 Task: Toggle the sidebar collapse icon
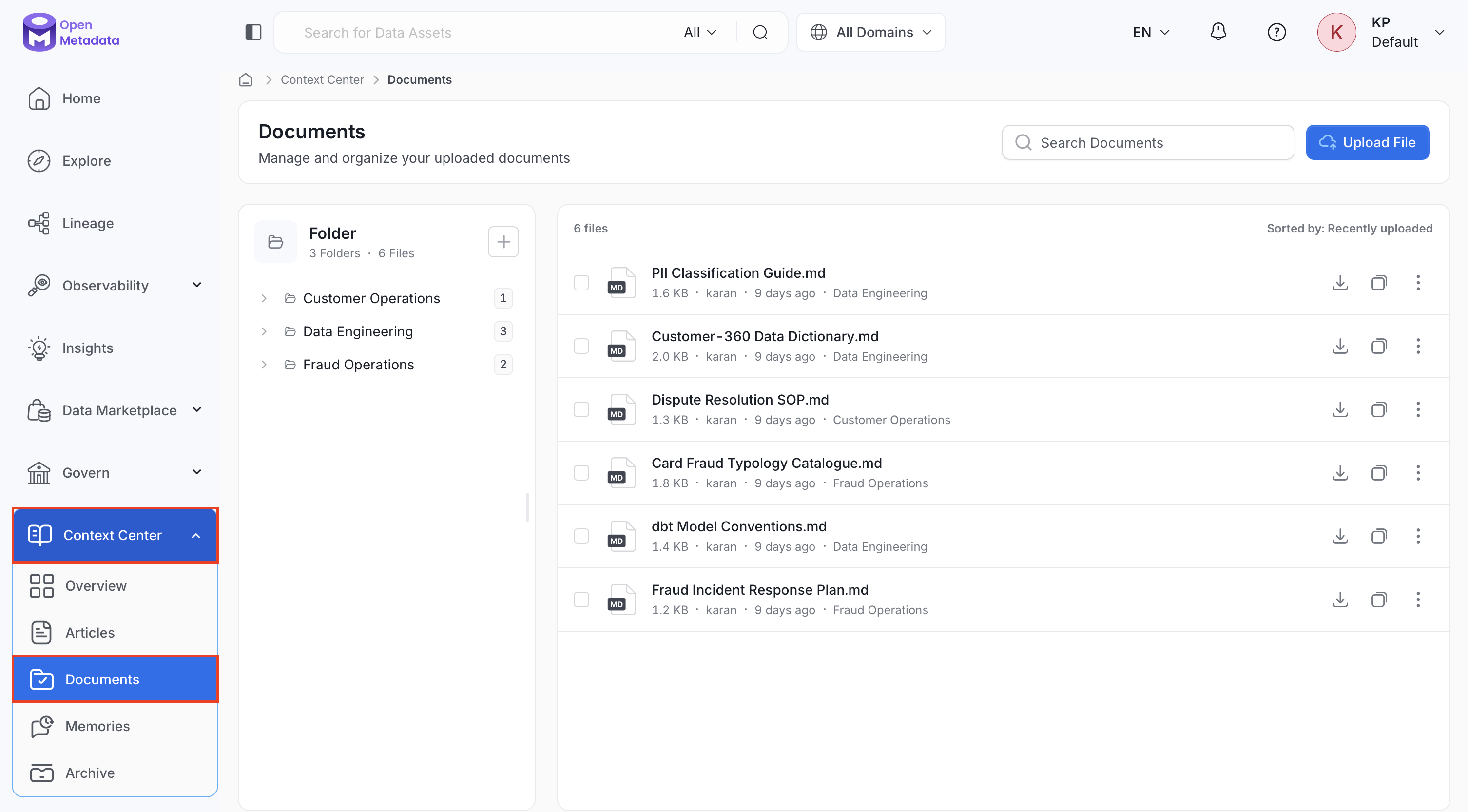253,33
